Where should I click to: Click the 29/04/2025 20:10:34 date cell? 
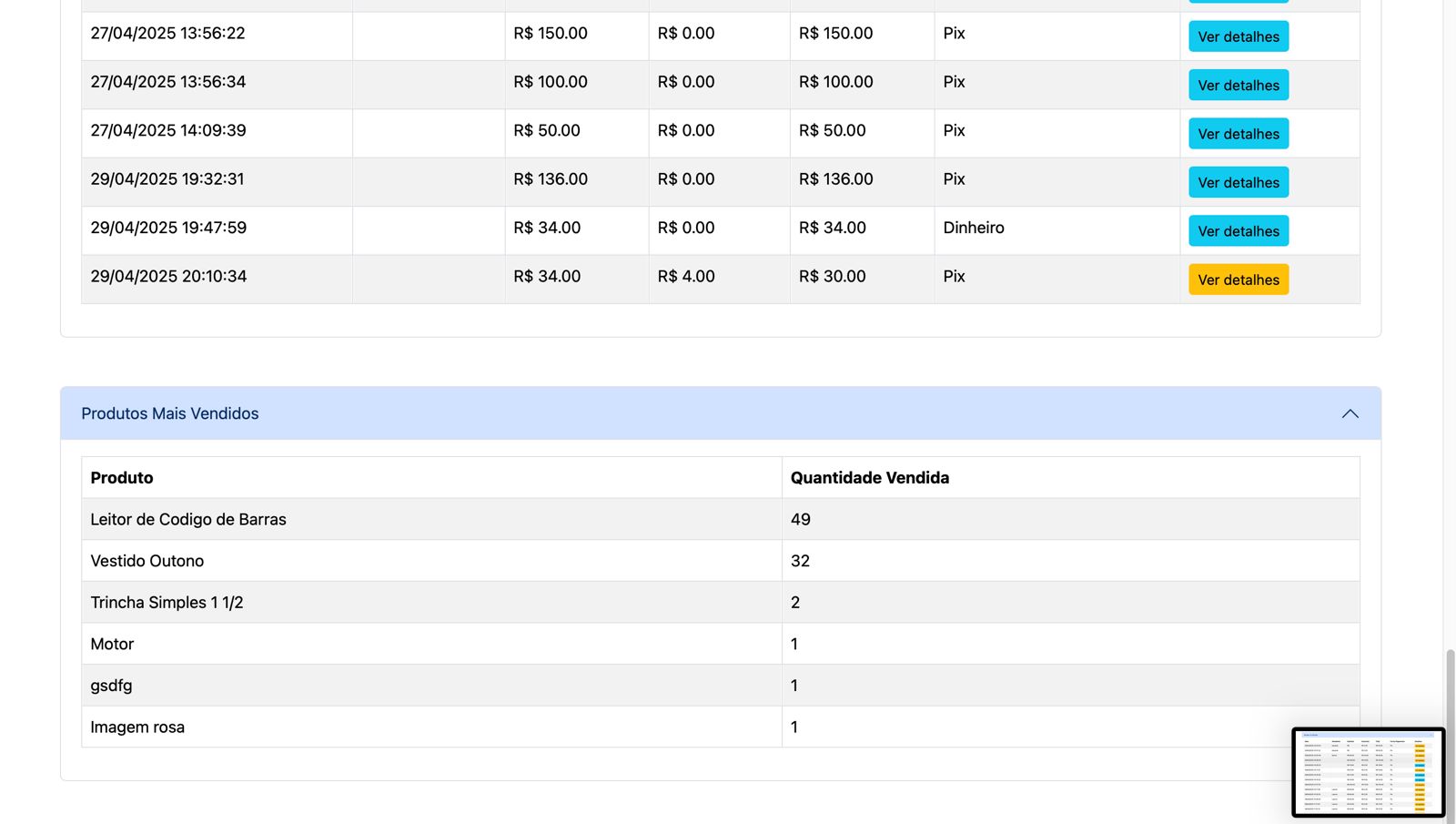(168, 277)
